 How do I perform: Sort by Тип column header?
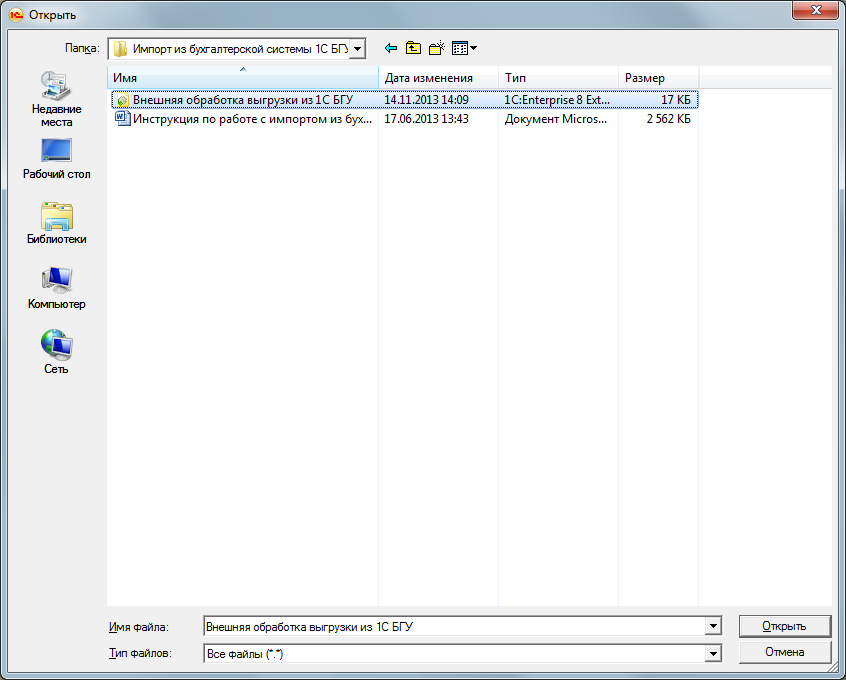click(x=557, y=78)
